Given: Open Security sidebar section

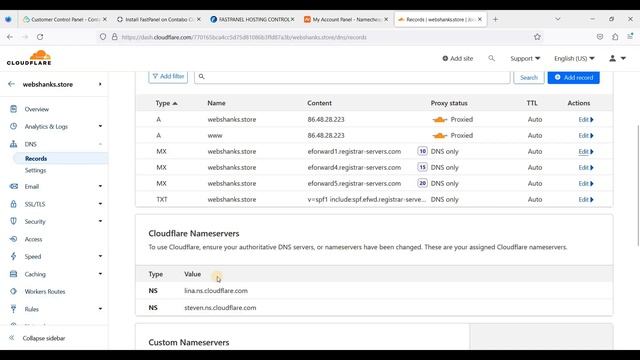Looking at the screenshot, I should [35, 222].
